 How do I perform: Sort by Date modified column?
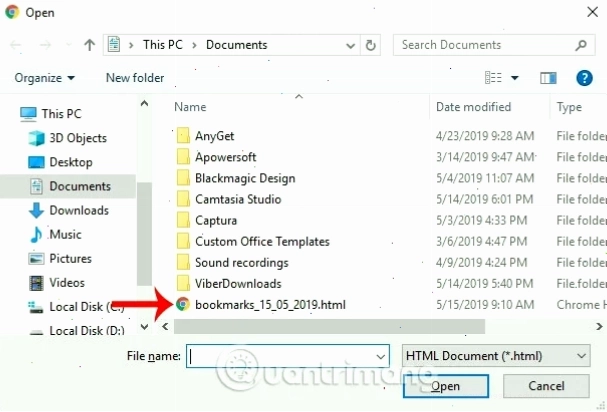pos(473,107)
